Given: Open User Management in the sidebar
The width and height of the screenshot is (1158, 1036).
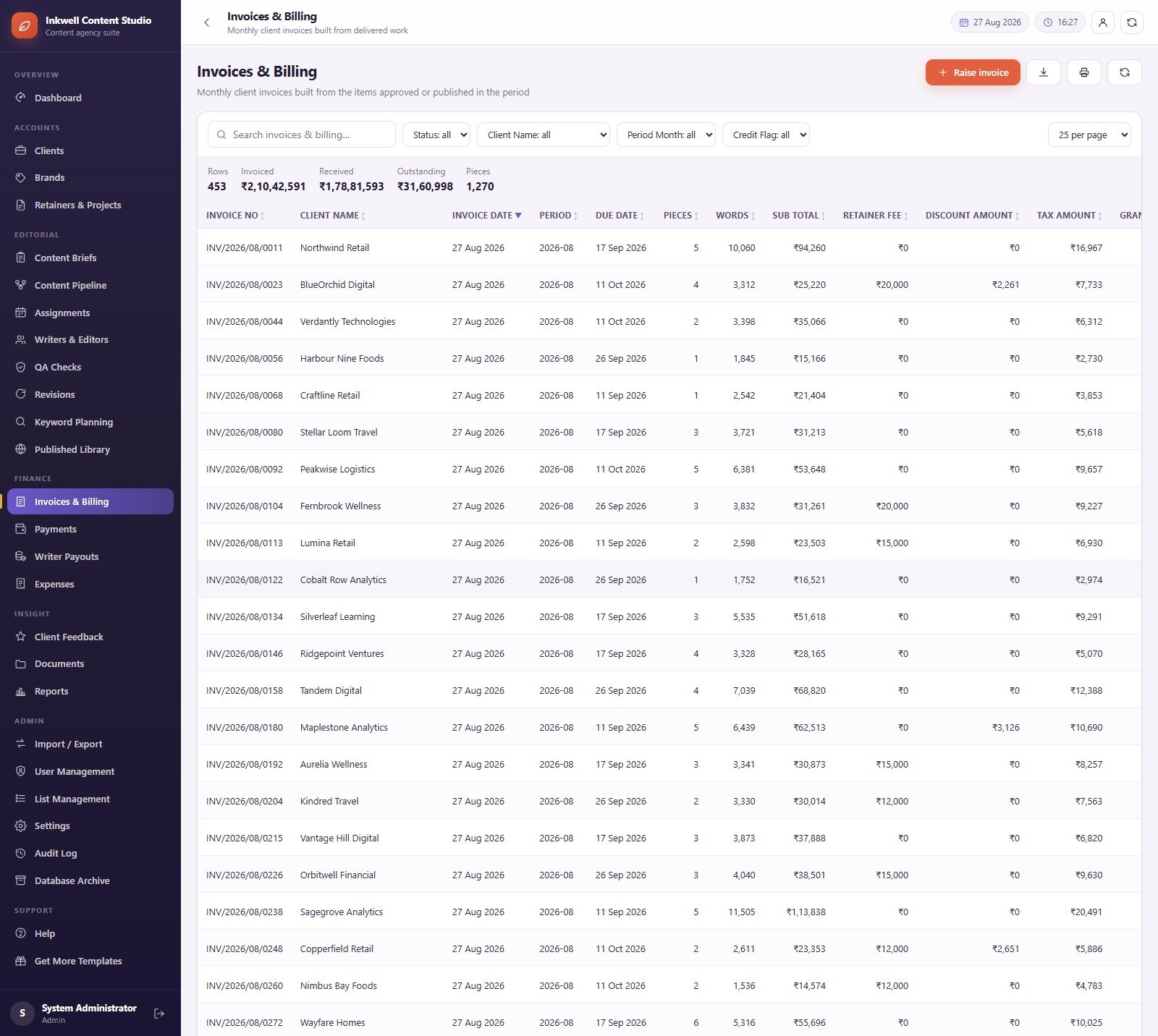Looking at the screenshot, I should [90, 771].
